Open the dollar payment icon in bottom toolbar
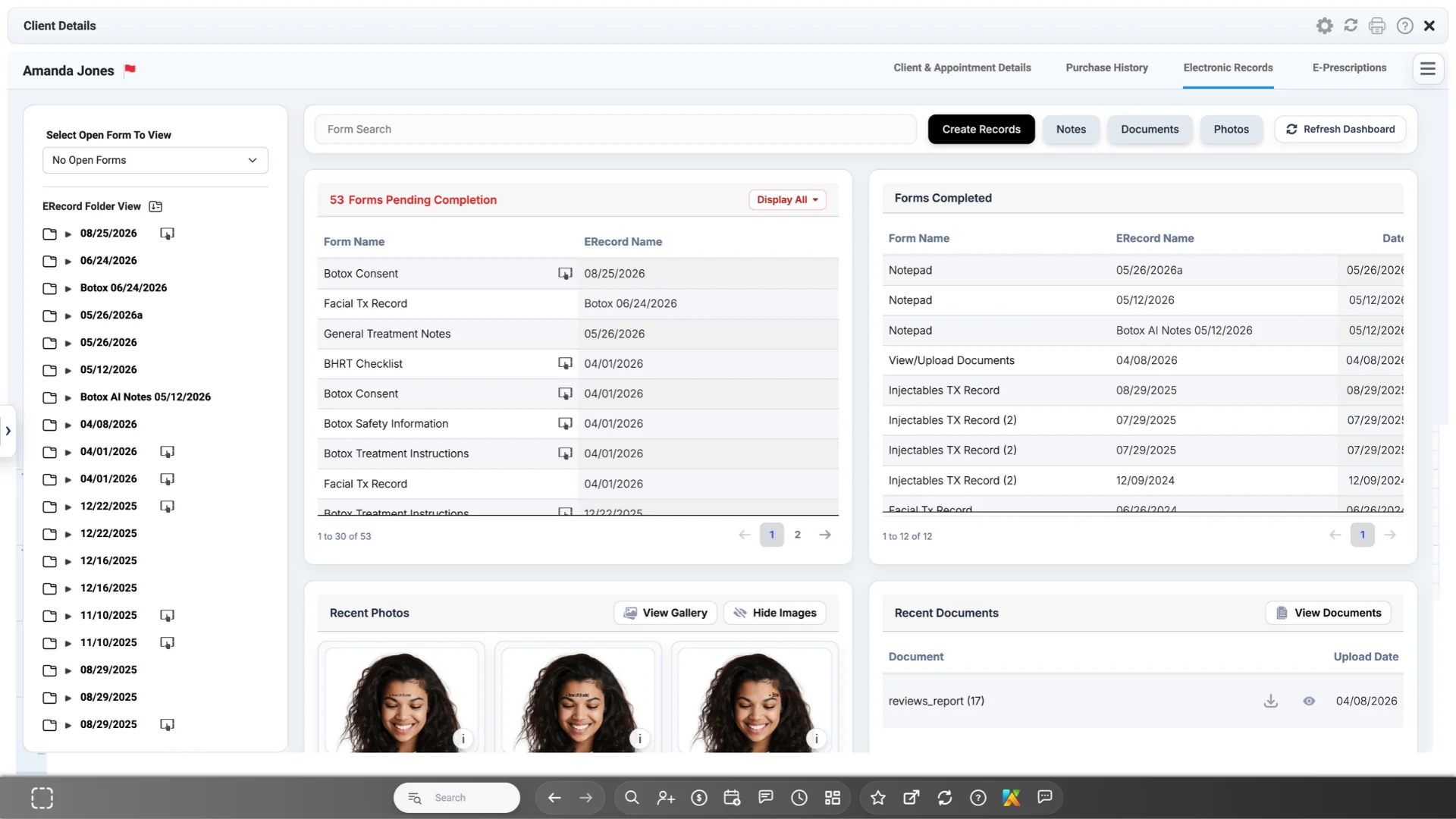Image resolution: width=1456 pixels, height=819 pixels. pos(698,798)
